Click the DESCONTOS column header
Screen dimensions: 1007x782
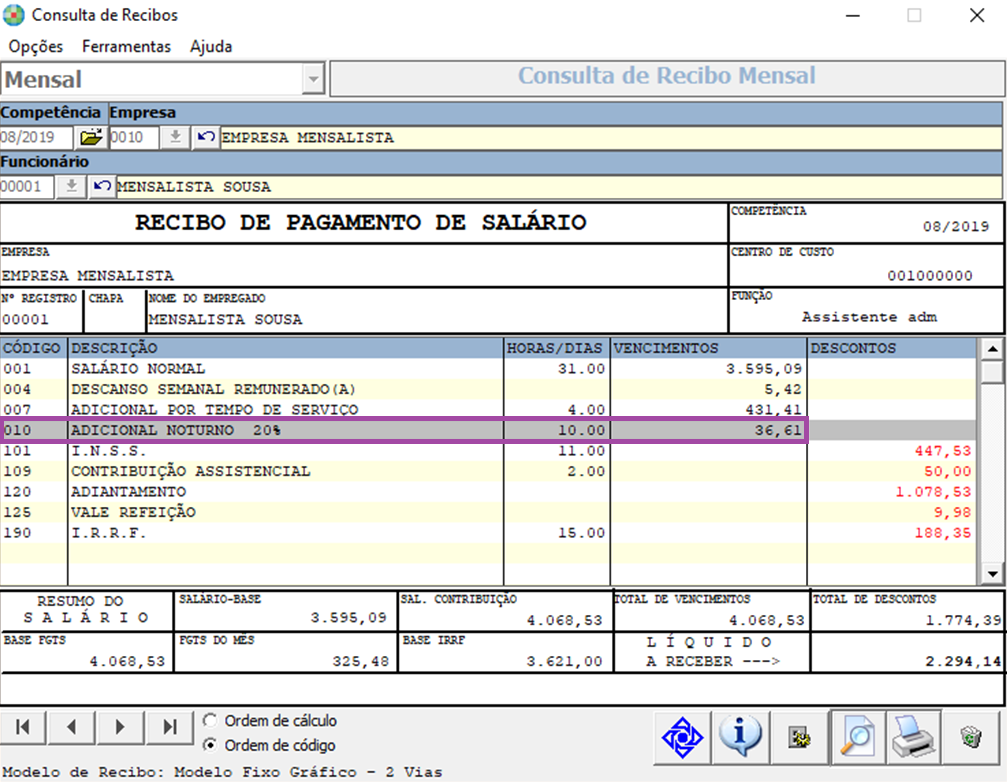pyautogui.click(x=891, y=348)
